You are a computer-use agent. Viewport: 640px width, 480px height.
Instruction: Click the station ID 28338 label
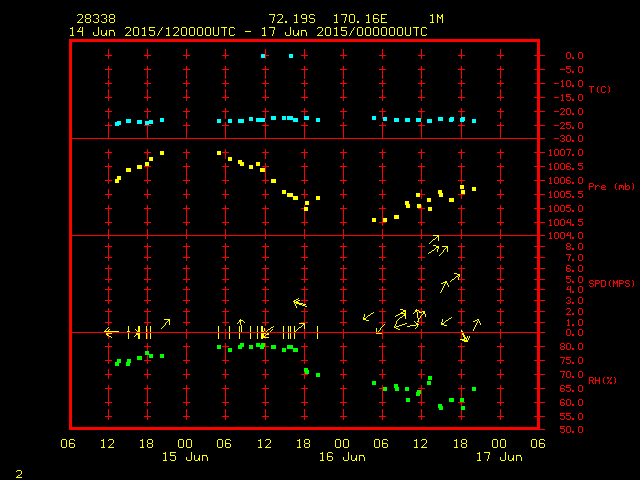click(95, 19)
